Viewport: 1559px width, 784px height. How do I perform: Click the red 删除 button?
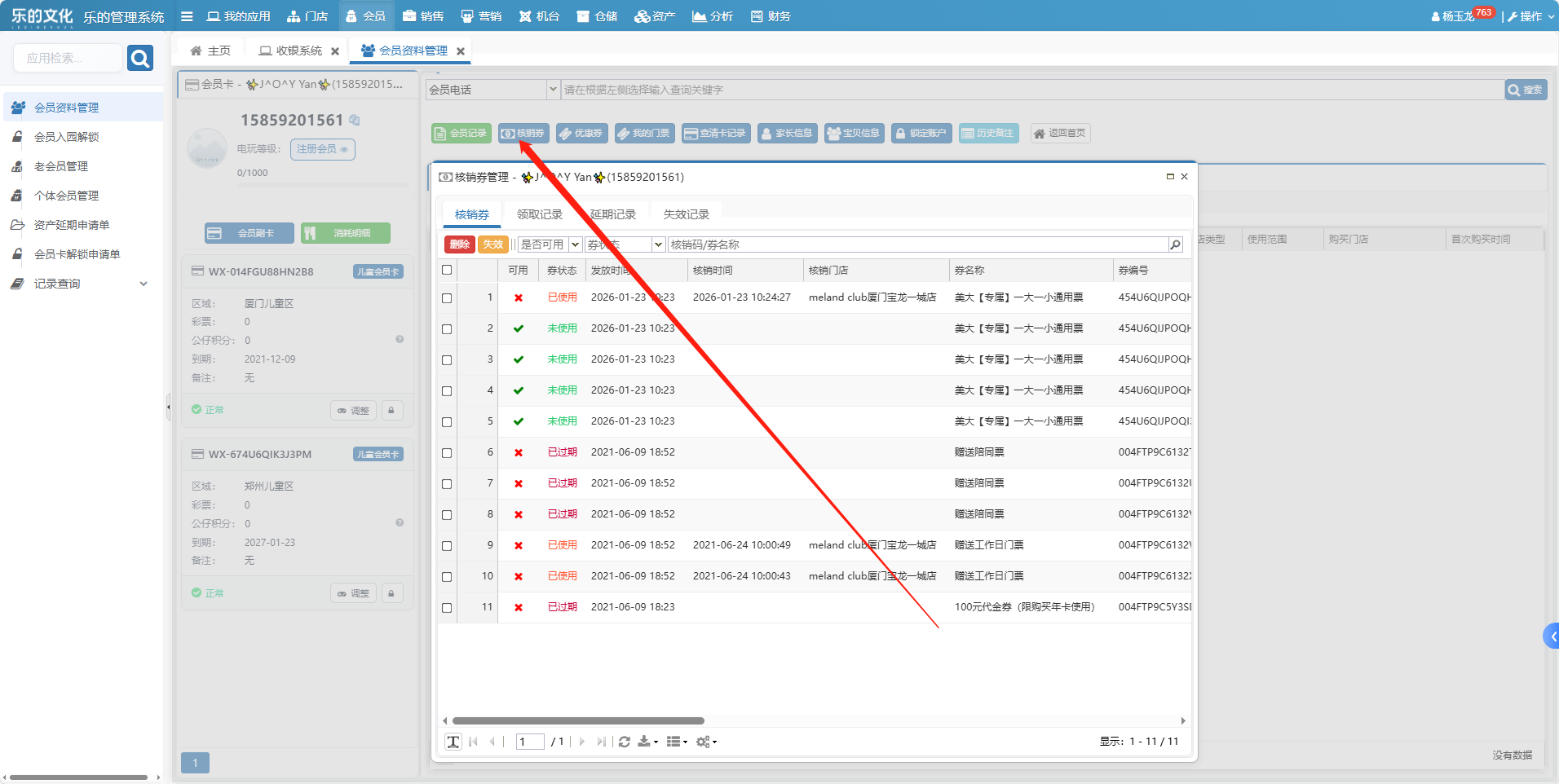coord(460,244)
